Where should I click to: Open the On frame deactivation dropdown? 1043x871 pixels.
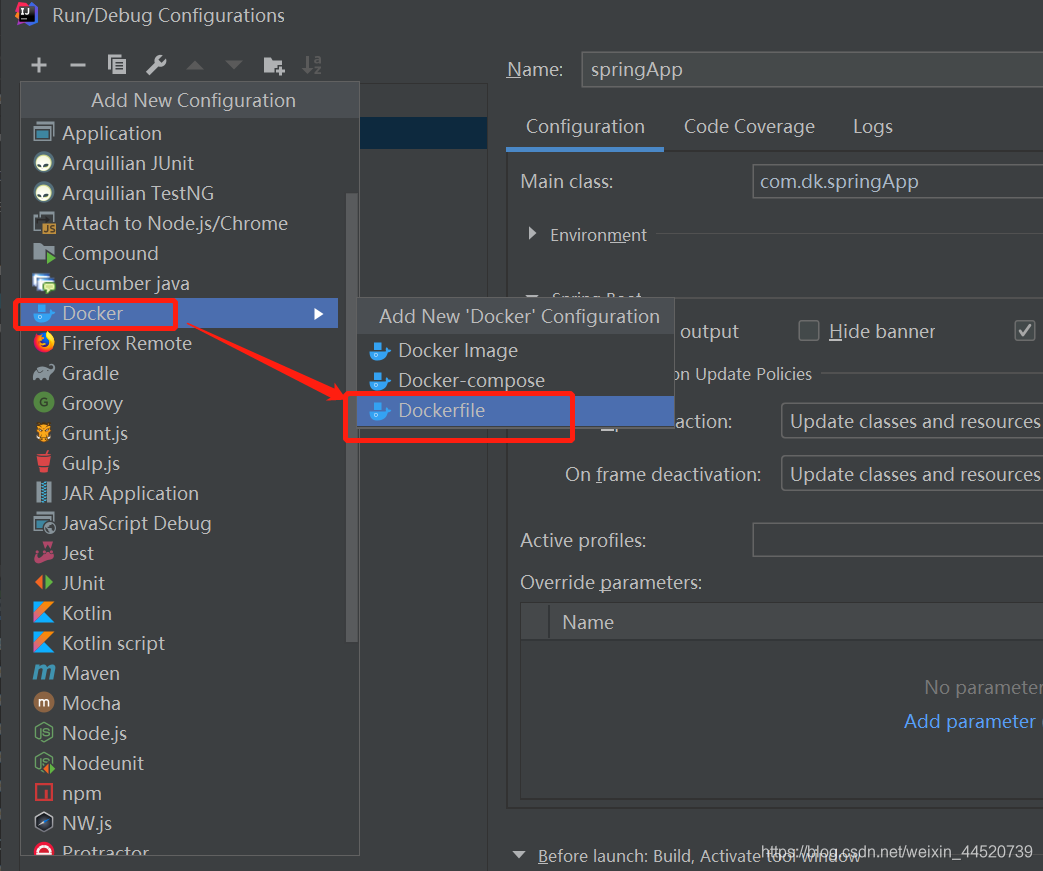[x=912, y=473]
